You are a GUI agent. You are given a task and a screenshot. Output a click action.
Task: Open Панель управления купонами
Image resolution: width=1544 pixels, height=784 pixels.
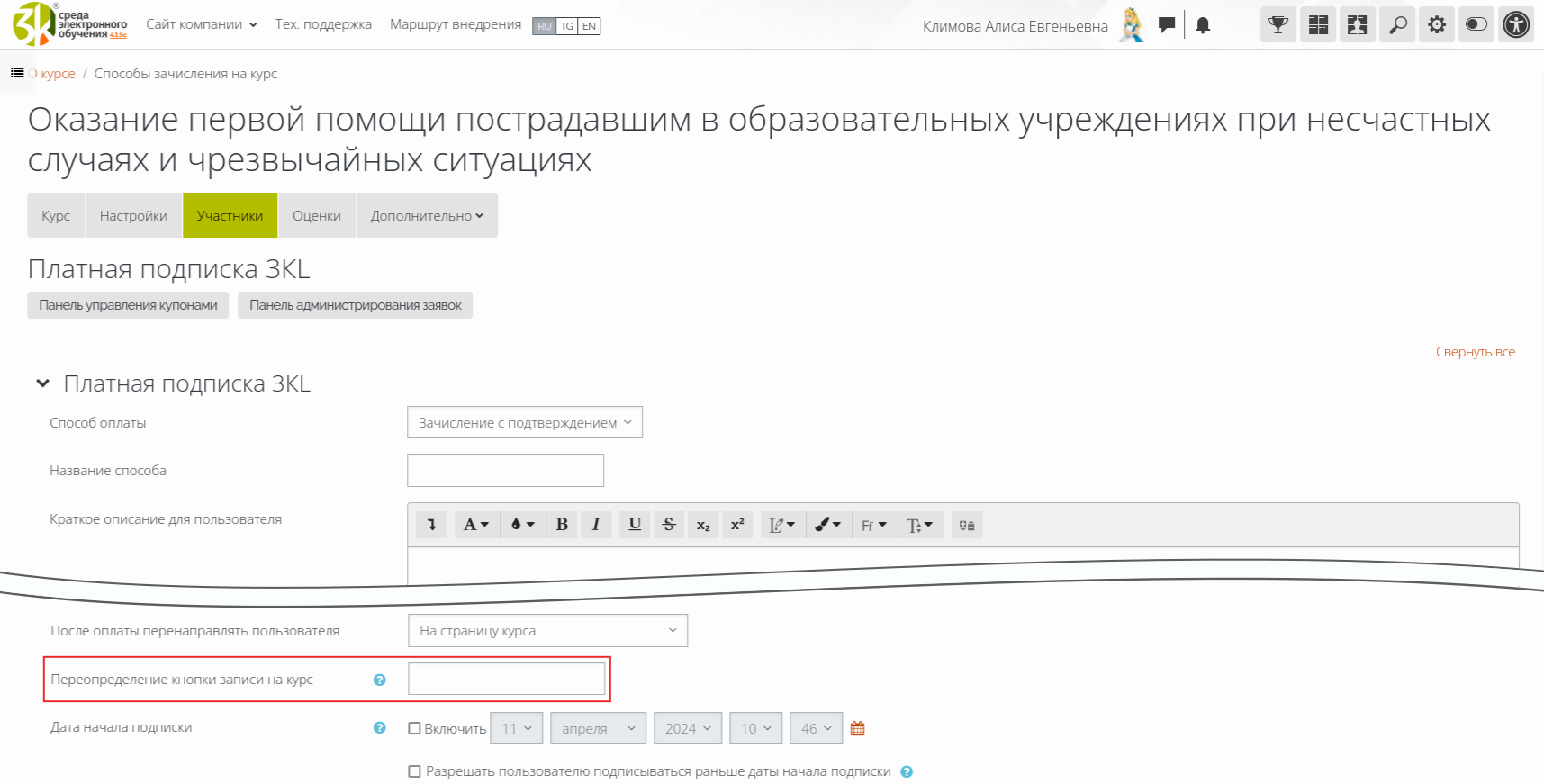128,305
